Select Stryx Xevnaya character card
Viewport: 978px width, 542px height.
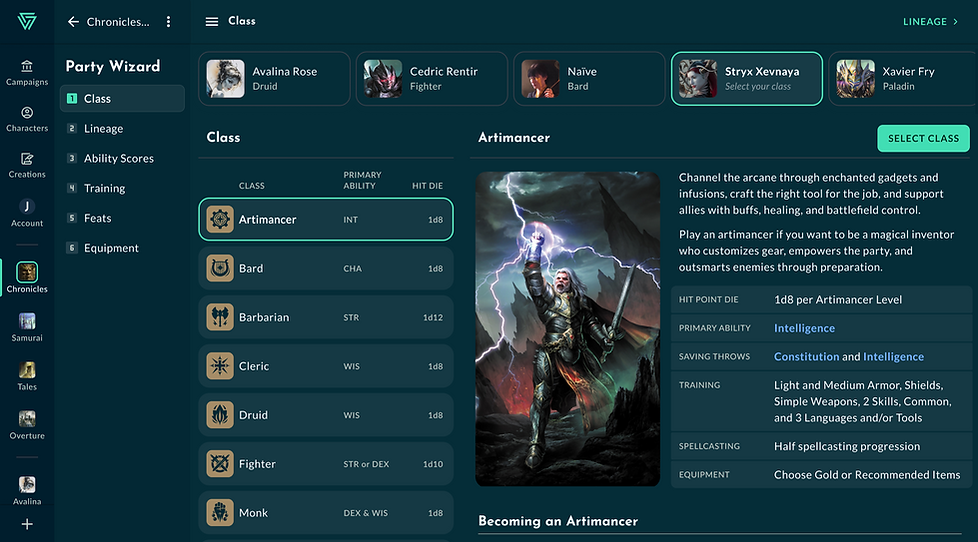point(747,79)
